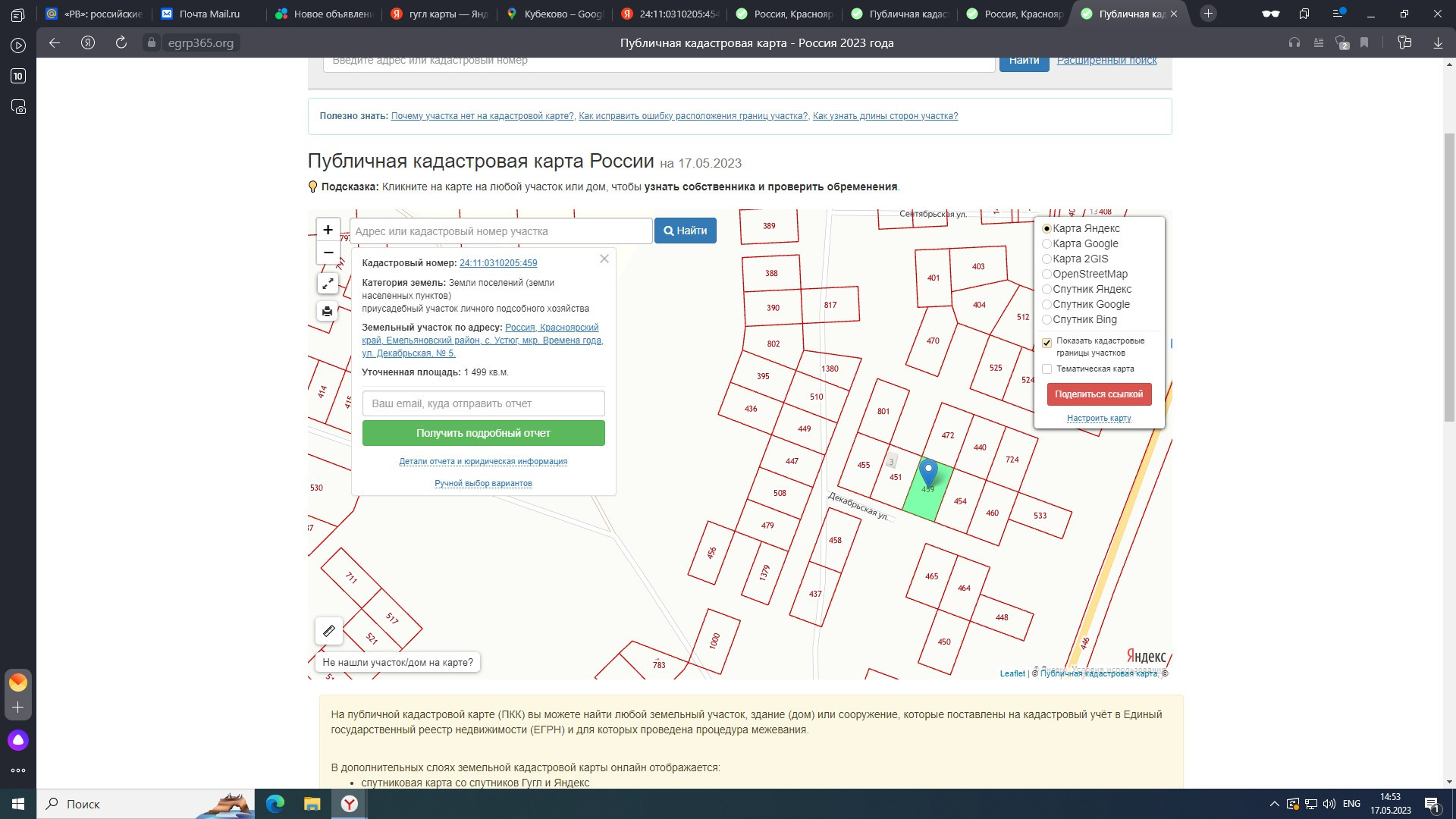Enable Тематическая карта checkbox

[1047, 369]
